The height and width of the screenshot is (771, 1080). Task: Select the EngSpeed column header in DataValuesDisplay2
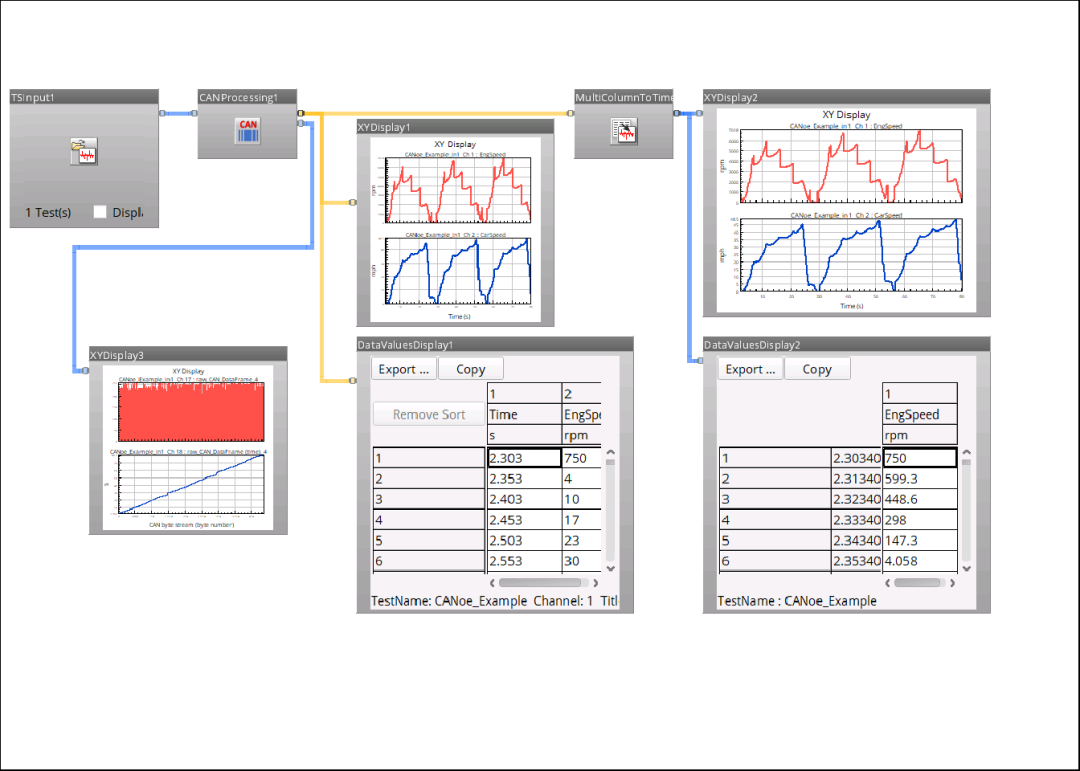pos(920,414)
